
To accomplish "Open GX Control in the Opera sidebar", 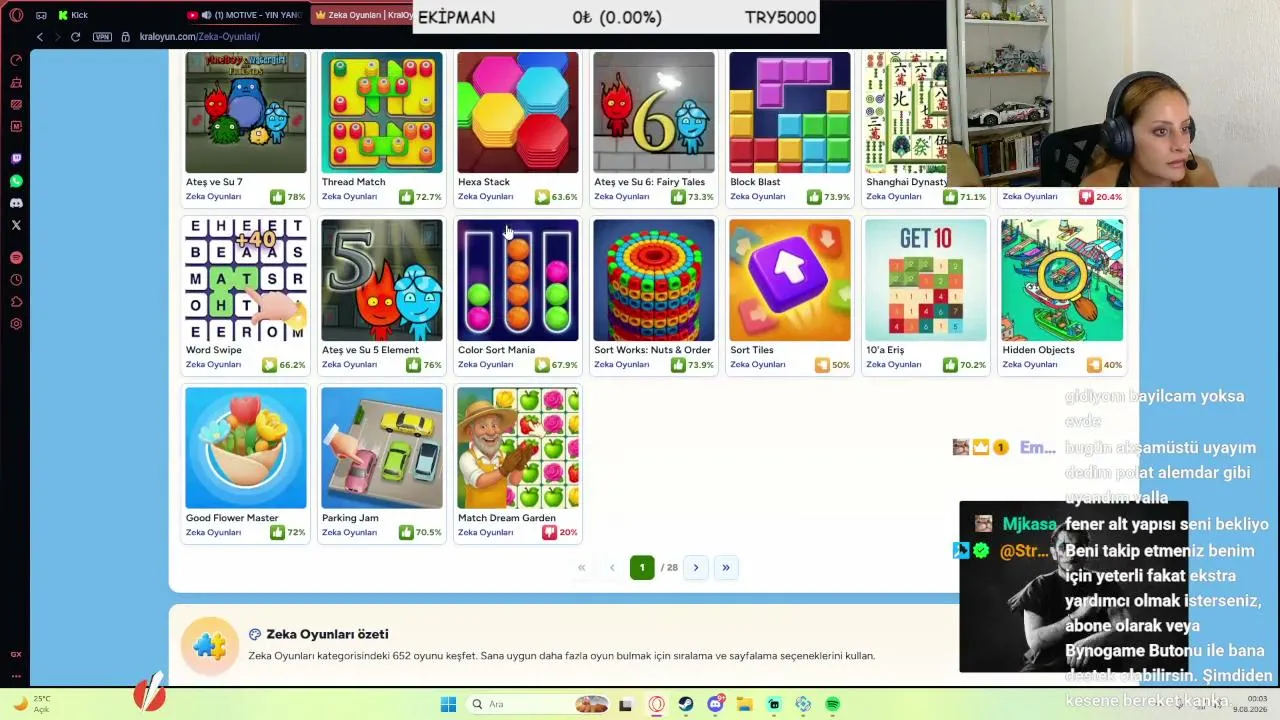I will pos(16,60).
